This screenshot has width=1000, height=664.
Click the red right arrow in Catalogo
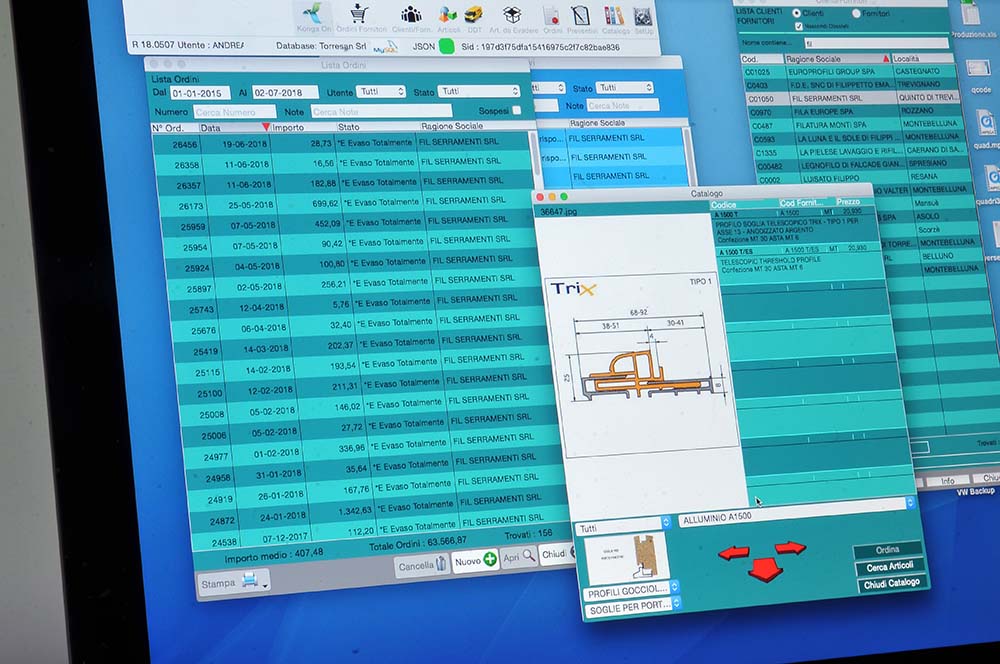(791, 547)
